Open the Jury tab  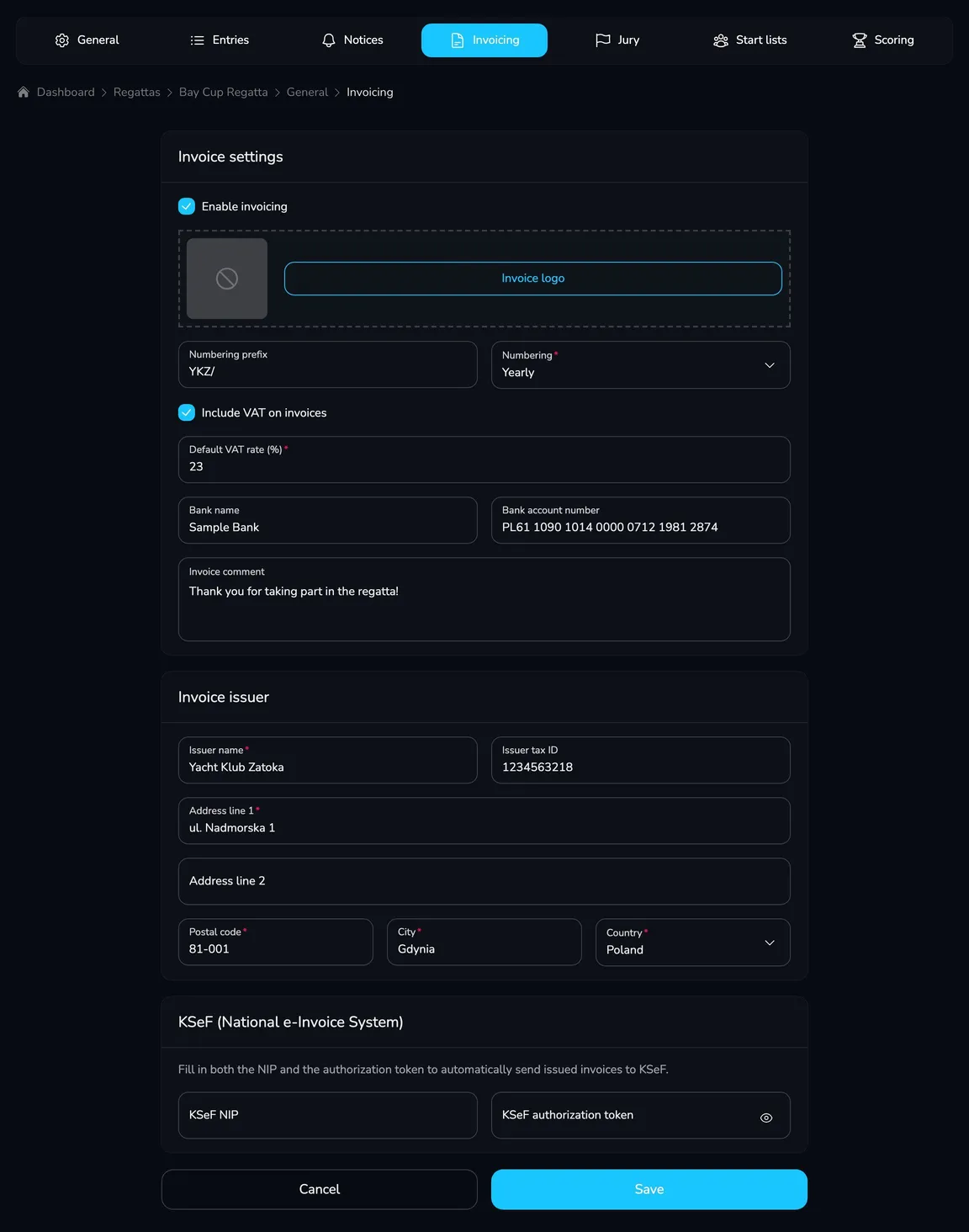pos(617,40)
